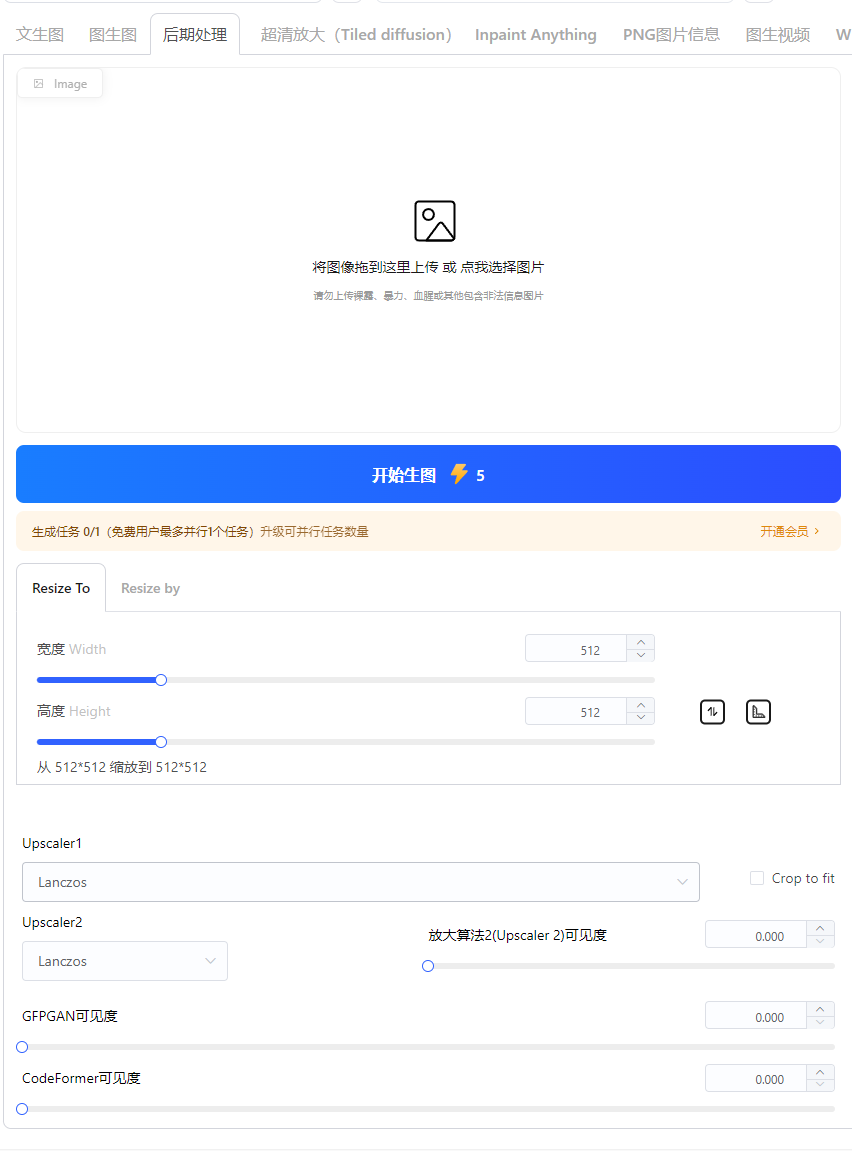Click the 开通会员 membership link
This screenshot has height=1151, width=852.
point(790,531)
